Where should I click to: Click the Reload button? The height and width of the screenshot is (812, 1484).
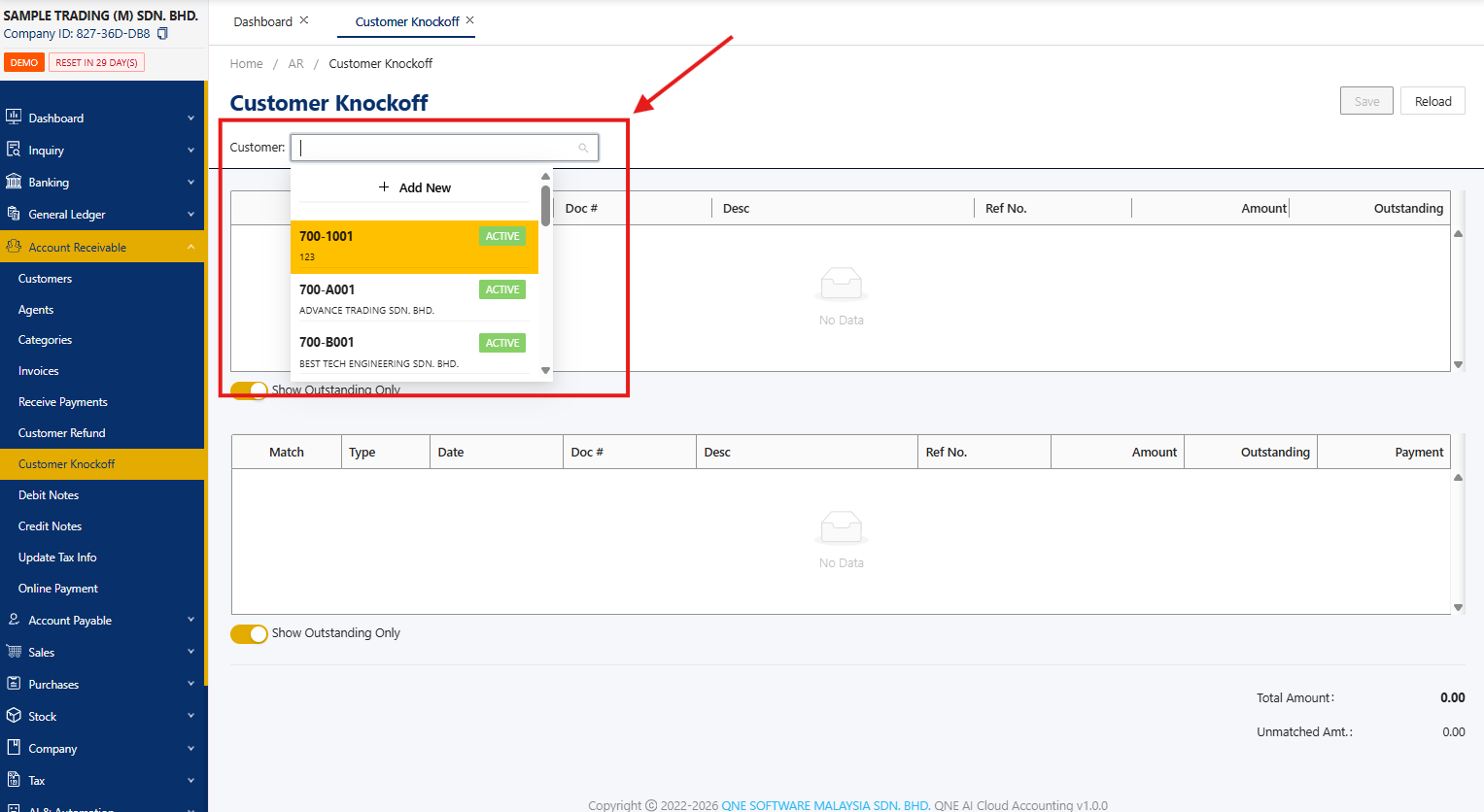[x=1432, y=101]
